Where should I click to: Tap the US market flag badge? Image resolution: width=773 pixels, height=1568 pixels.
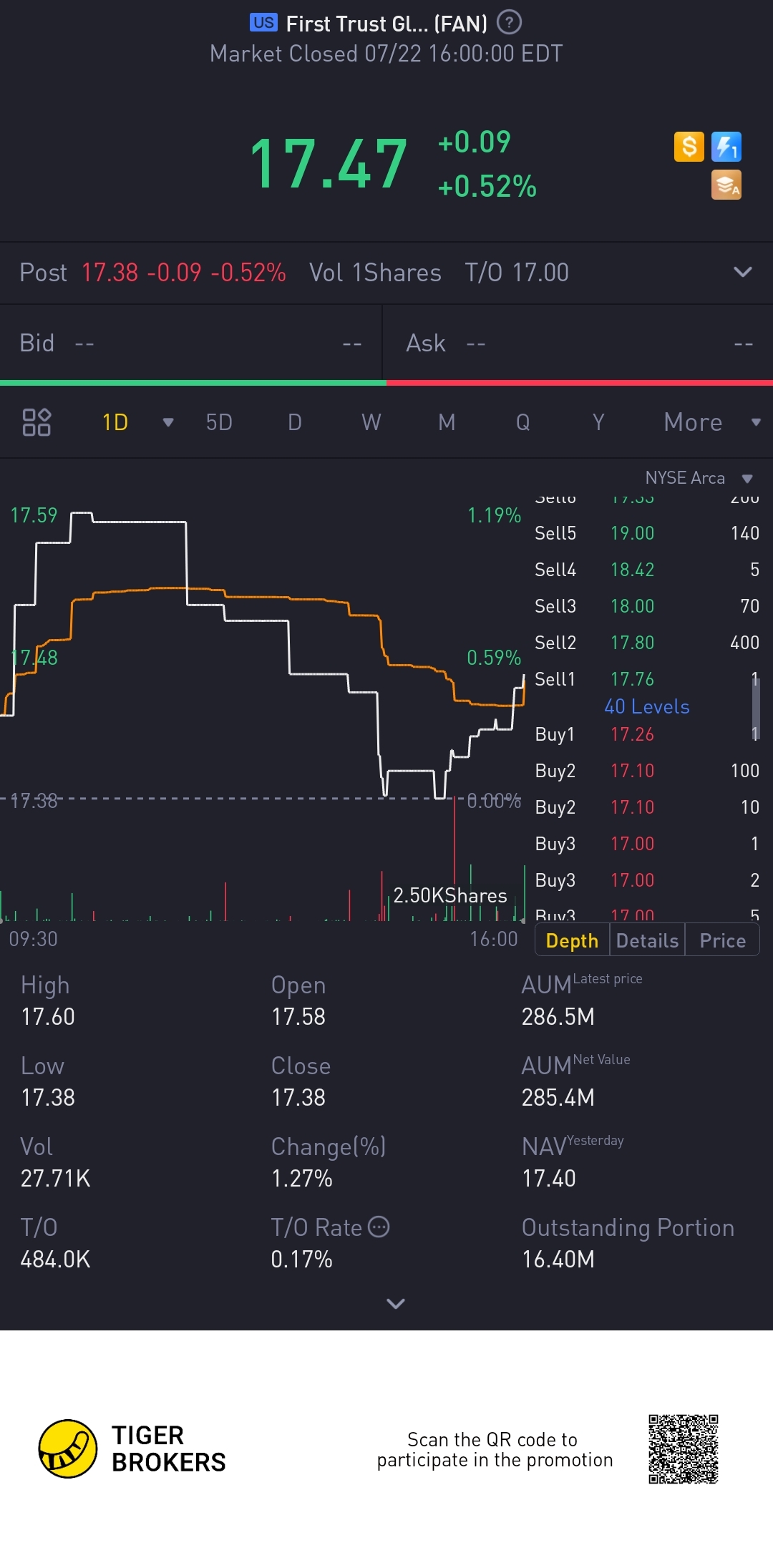tap(263, 23)
